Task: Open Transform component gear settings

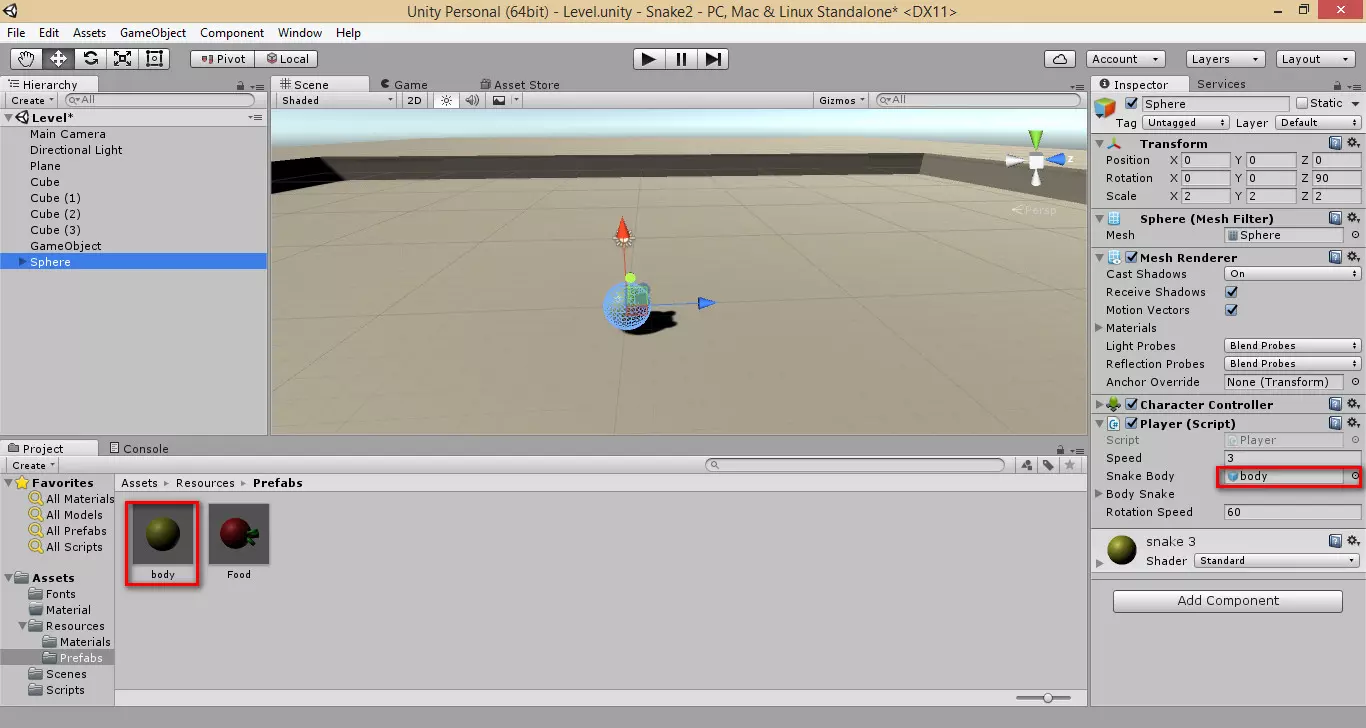Action: click(x=1353, y=144)
